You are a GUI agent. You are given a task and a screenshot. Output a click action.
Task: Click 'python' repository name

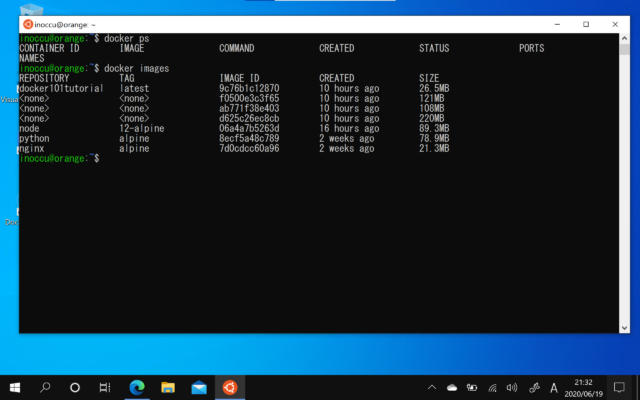pyautogui.click(x=34, y=138)
